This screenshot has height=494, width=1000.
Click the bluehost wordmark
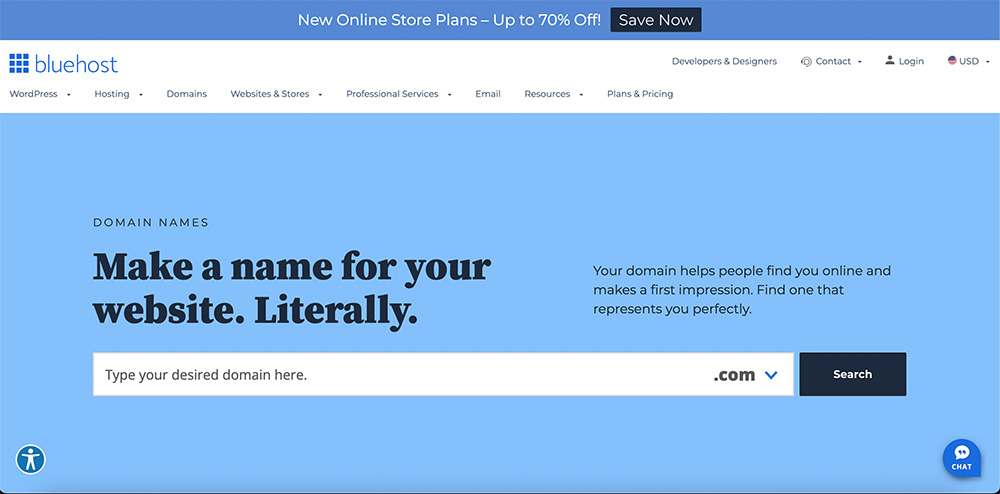pyautogui.click(x=77, y=64)
